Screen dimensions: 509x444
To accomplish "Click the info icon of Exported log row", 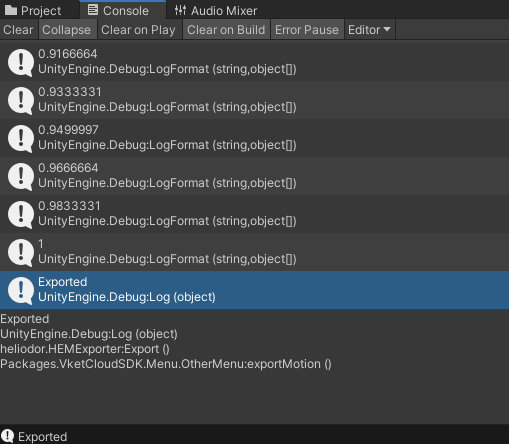I will coord(21,291).
